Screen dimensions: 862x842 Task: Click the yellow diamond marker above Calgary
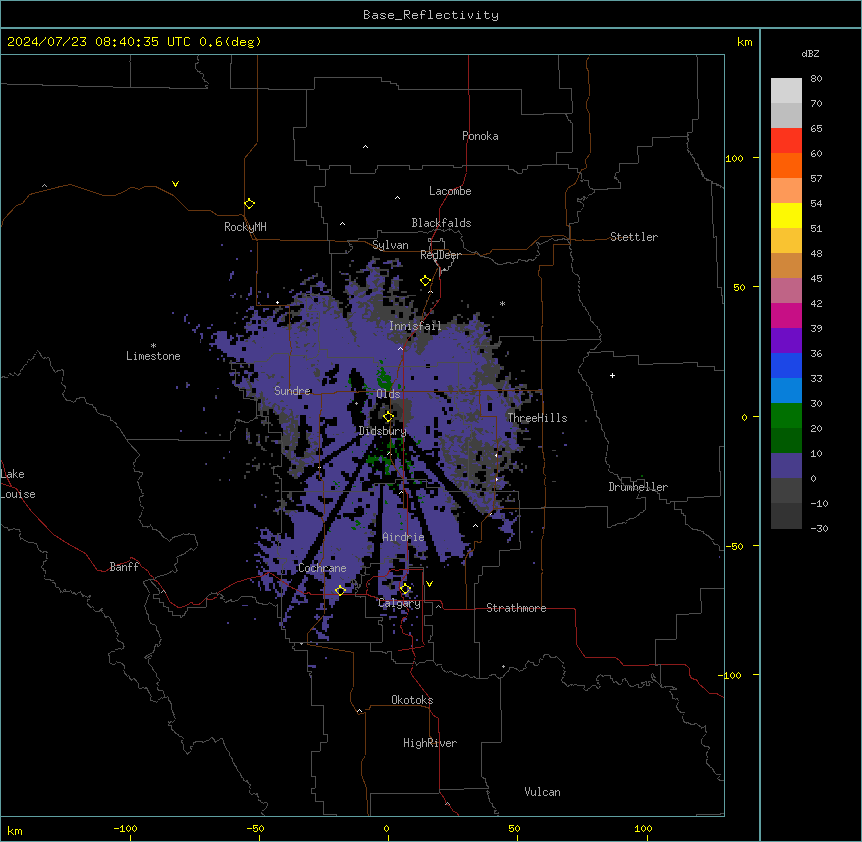(405, 589)
